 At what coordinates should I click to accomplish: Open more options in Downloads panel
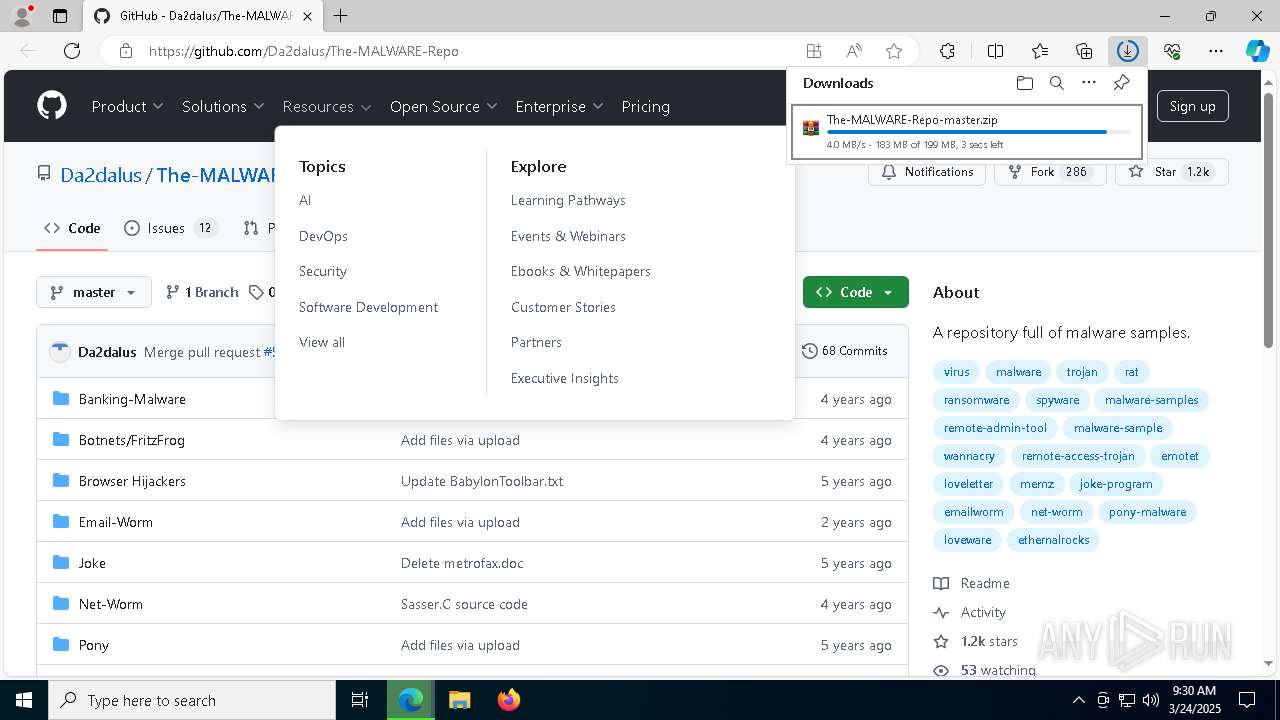tap(1089, 83)
